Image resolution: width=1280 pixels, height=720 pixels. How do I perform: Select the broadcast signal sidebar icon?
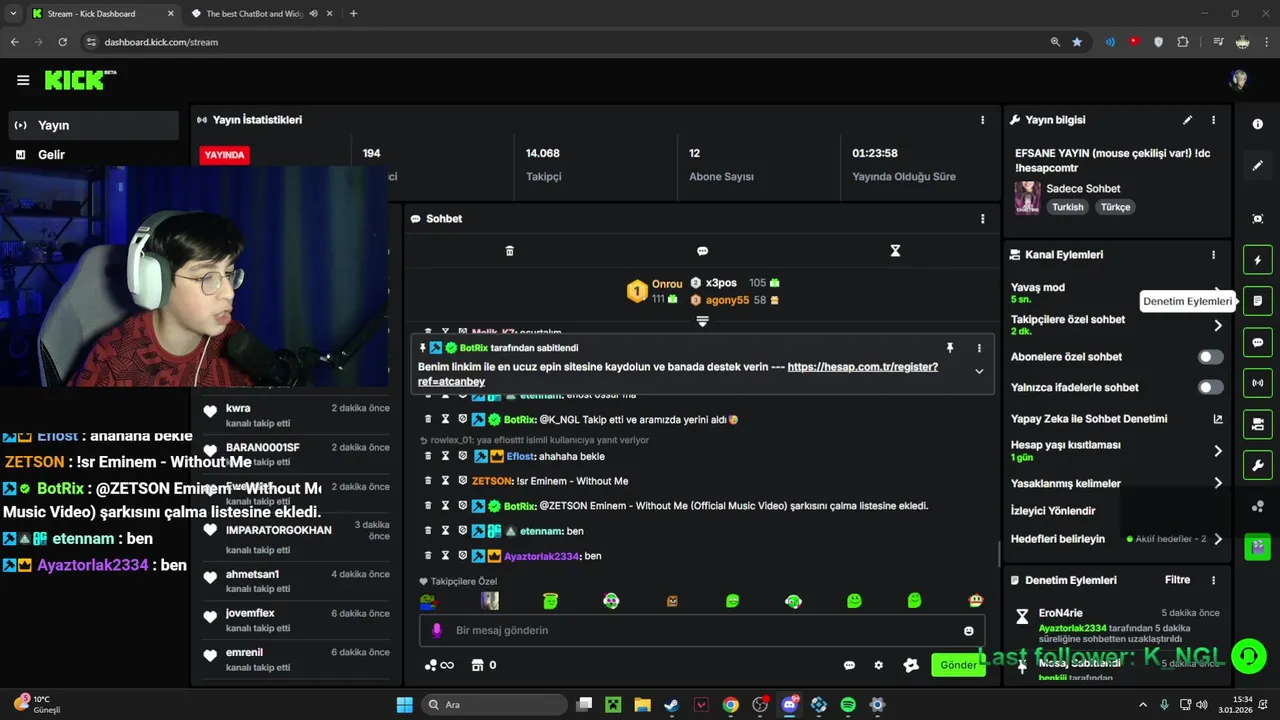pos(1257,383)
